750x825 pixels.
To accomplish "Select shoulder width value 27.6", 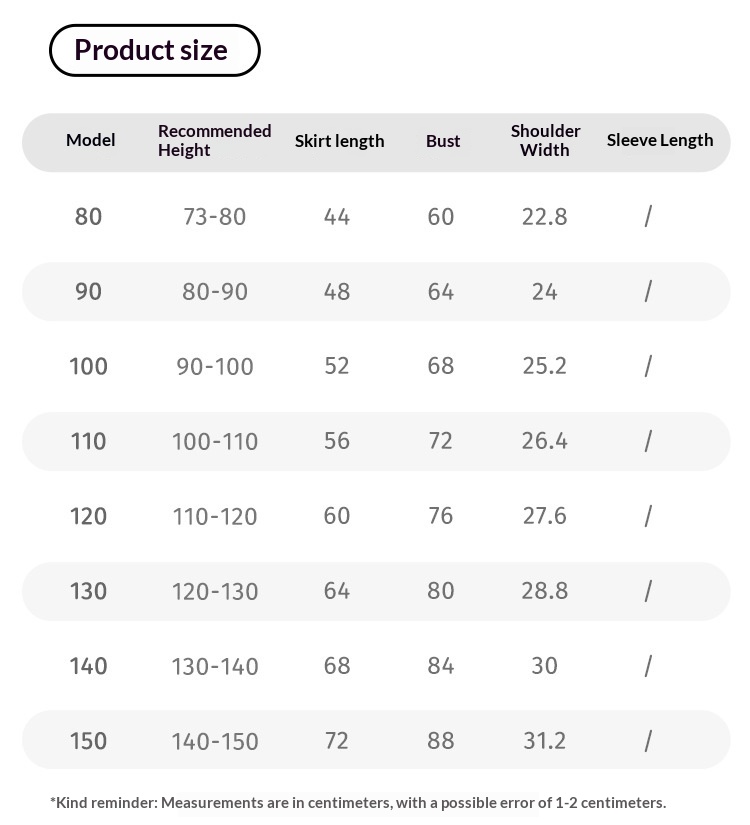I will click(x=545, y=516).
